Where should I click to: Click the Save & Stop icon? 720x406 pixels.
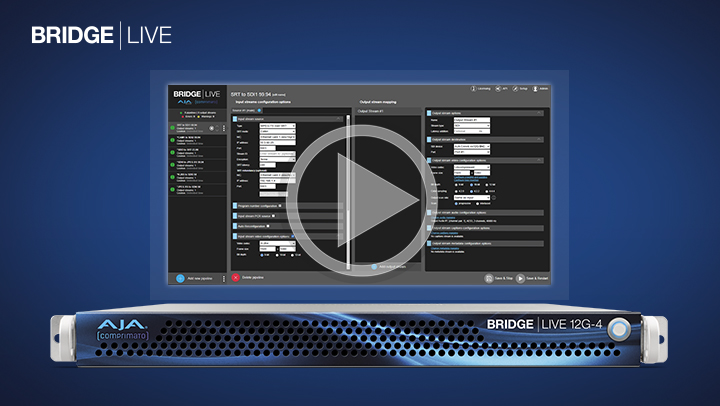(x=489, y=278)
